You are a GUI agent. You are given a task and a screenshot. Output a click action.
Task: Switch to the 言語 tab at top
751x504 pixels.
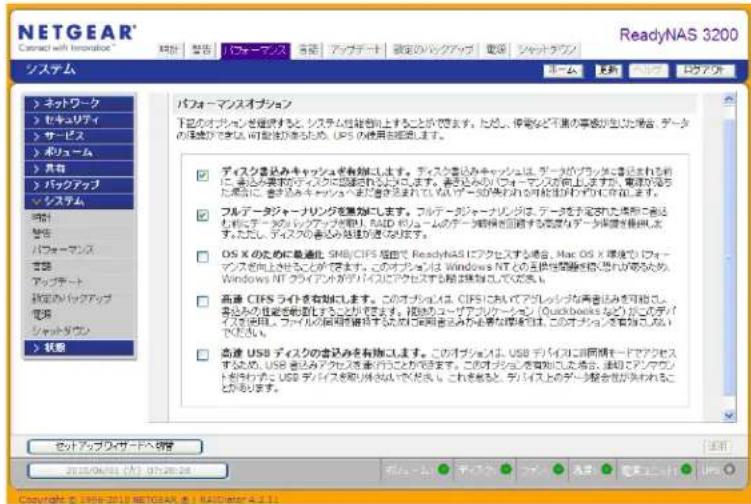(308, 49)
